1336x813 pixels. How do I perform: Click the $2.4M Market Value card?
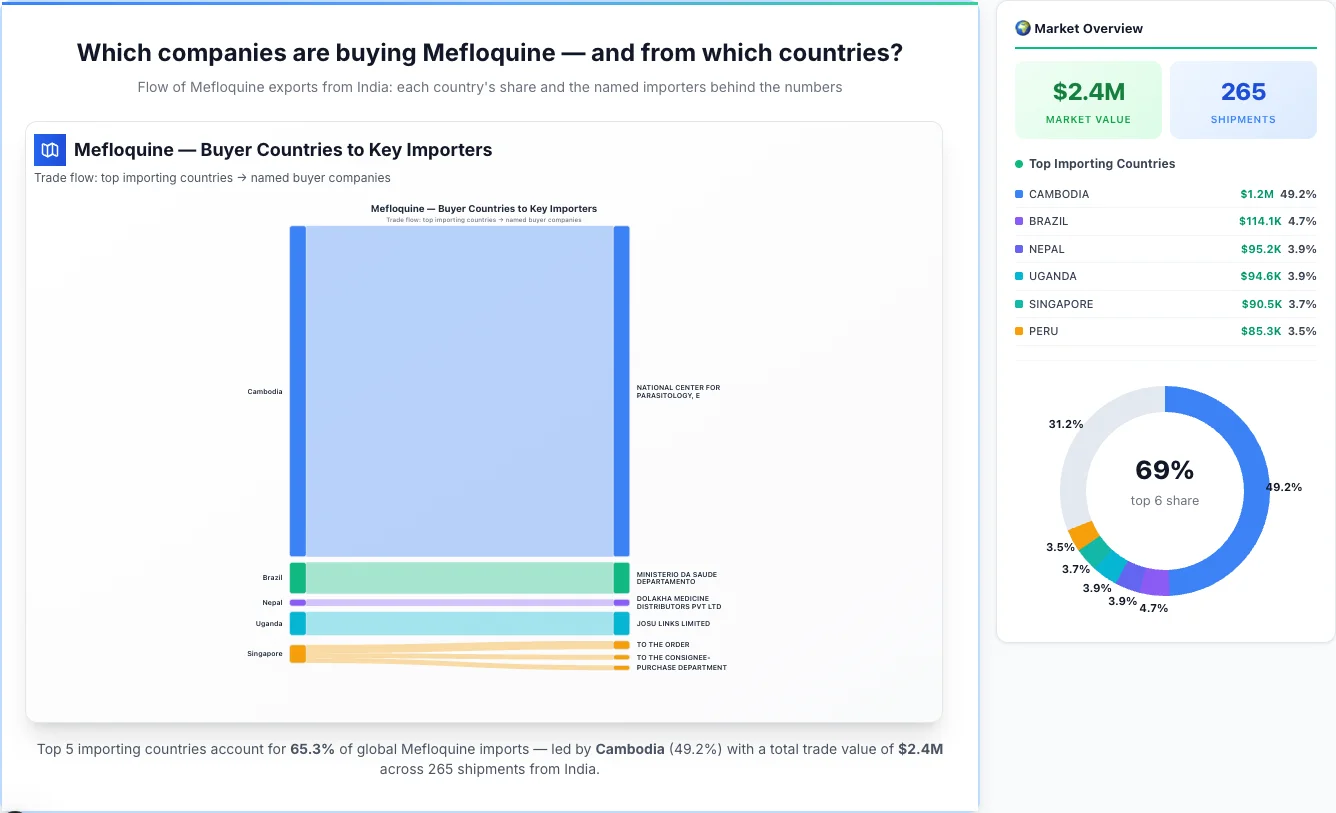(1088, 98)
